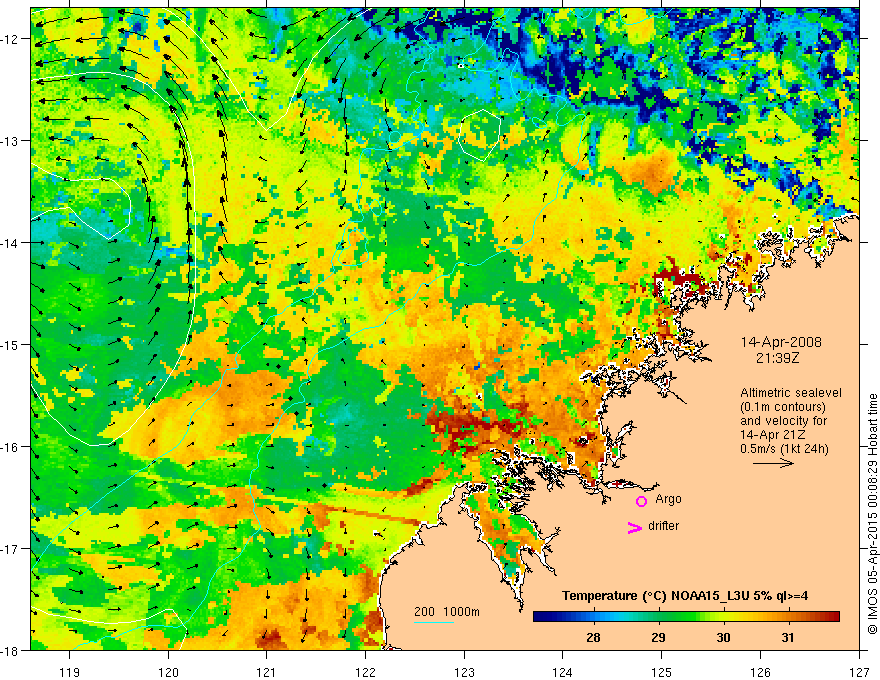Click the color bar value 30
880x680 pixels.
pos(723,637)
